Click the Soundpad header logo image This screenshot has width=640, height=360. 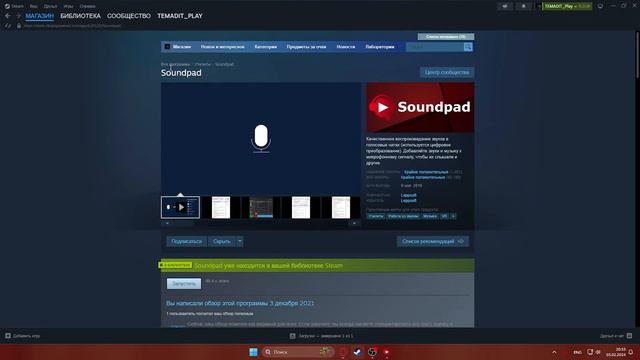coord(420,107)
